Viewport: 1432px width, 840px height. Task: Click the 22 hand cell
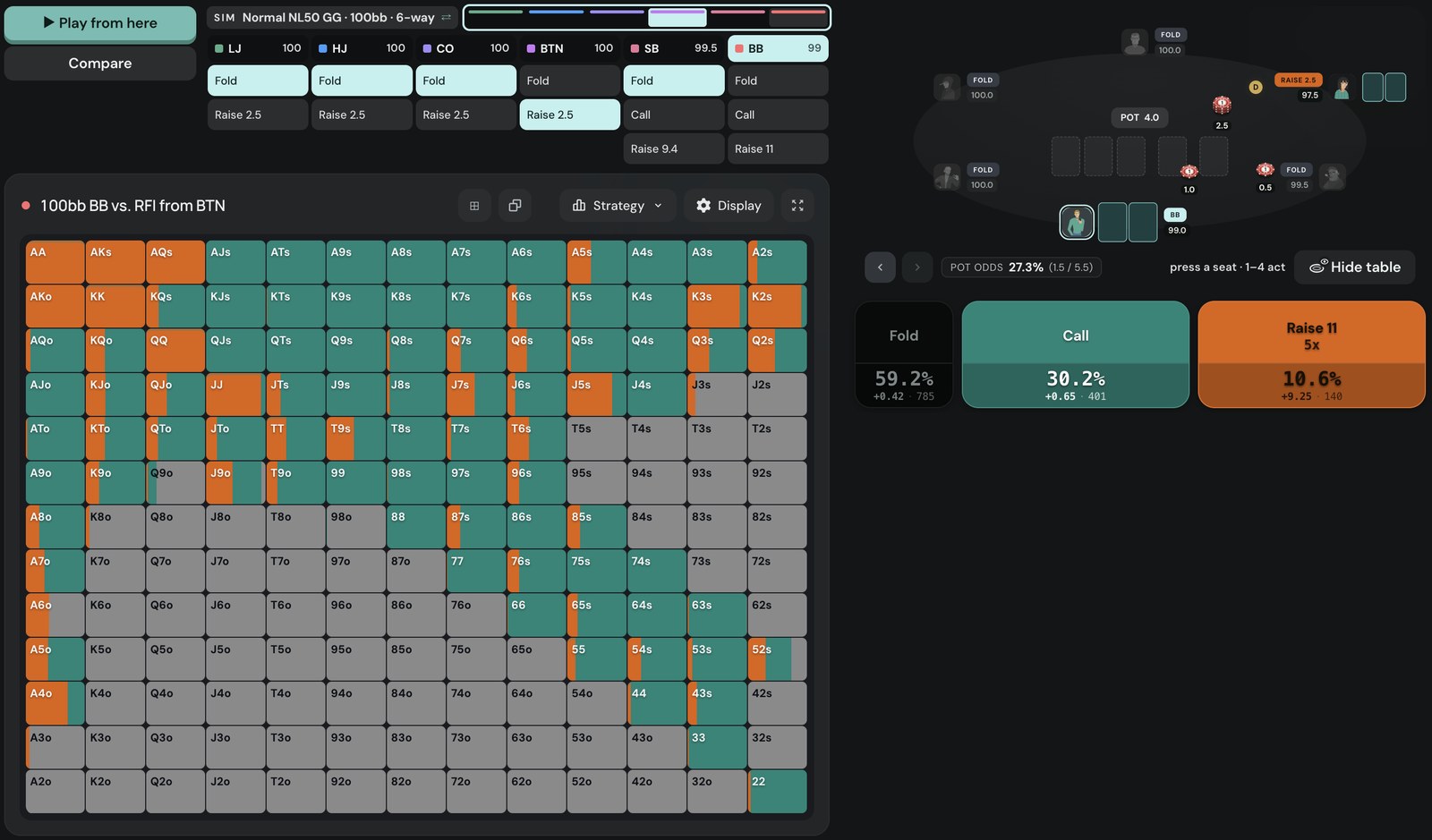(777, 791)
